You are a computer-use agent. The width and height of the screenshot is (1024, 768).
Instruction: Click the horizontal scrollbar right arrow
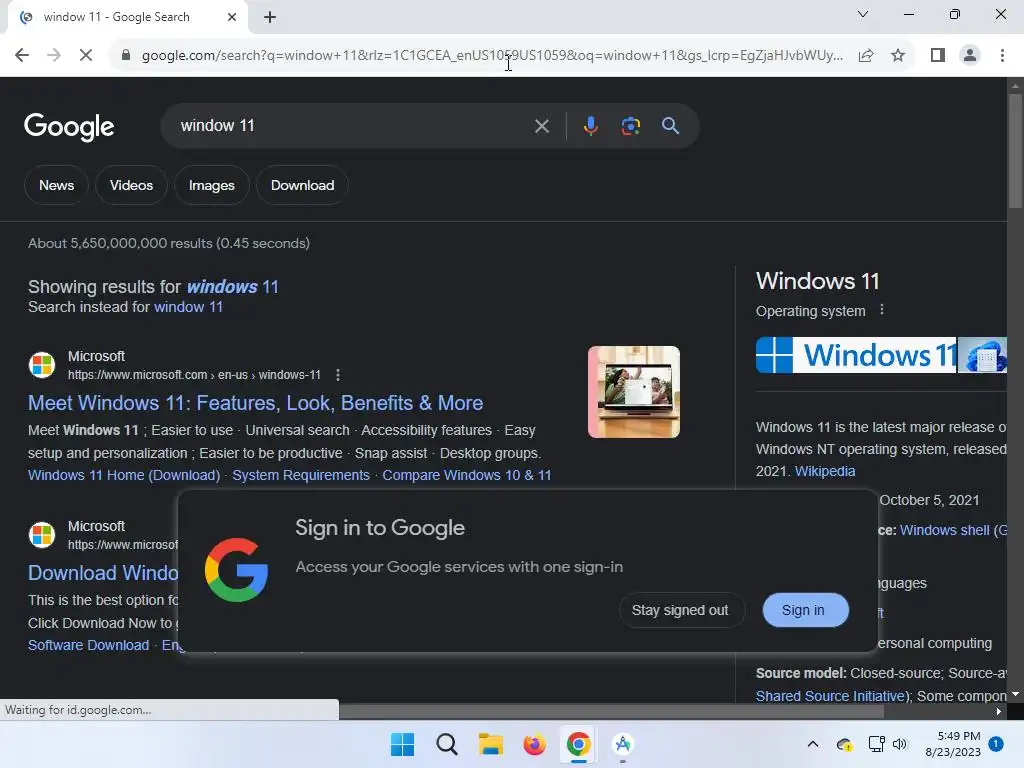pos(999,712)
